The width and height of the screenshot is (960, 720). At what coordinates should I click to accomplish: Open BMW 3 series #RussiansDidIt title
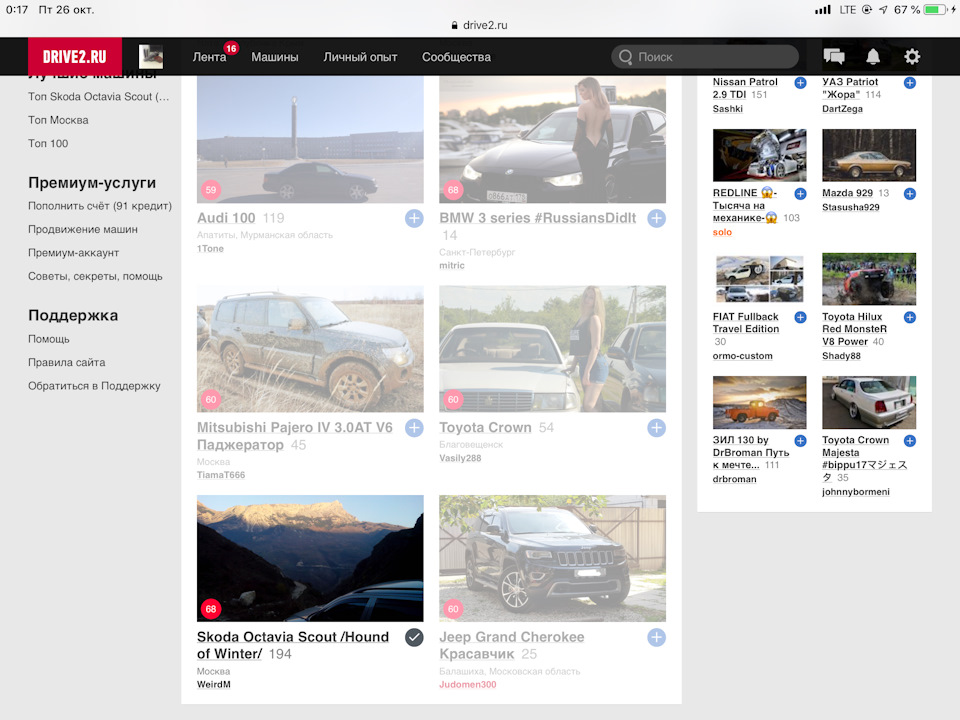click(538, 218)
